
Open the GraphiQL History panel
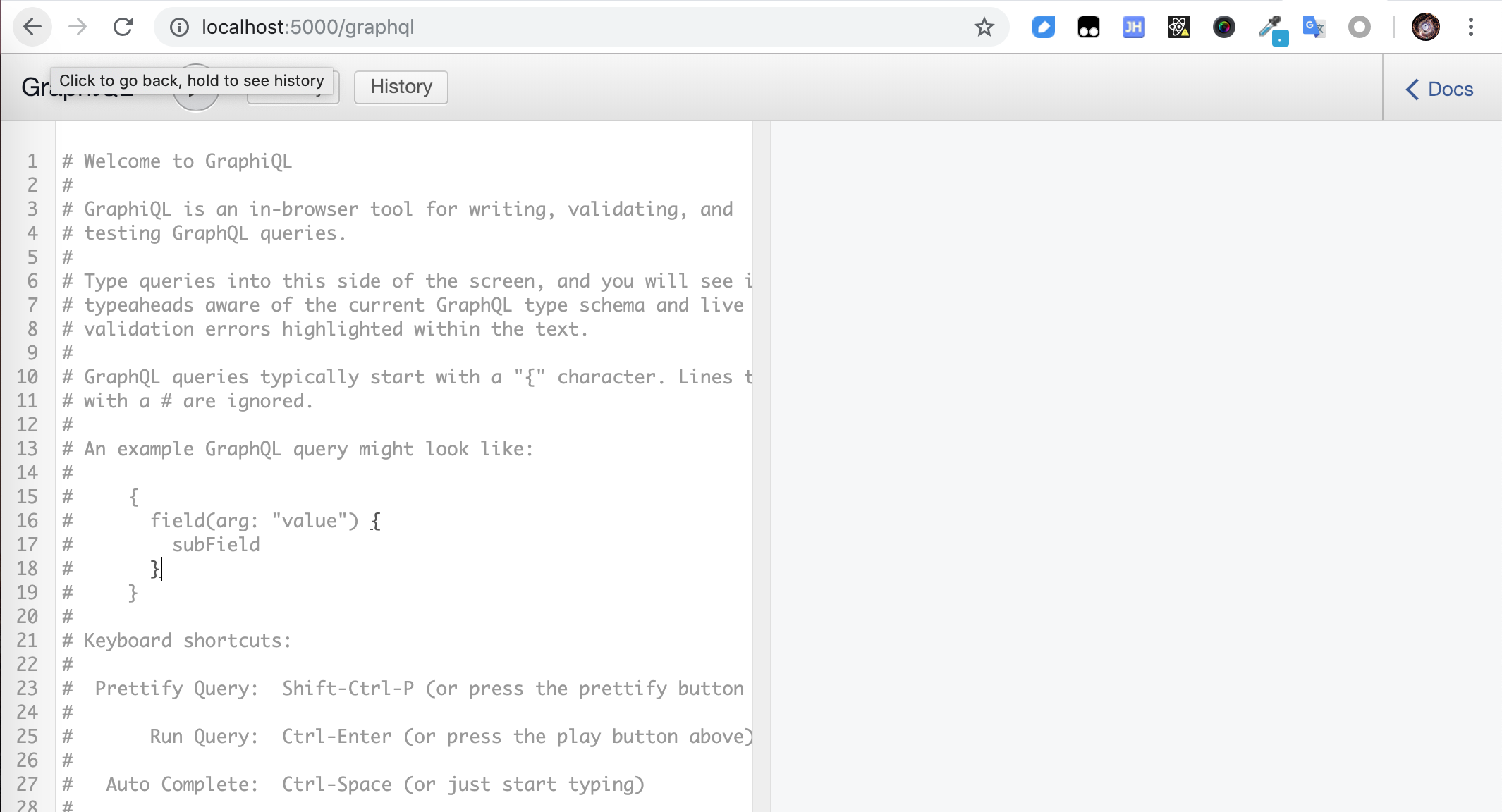(401, 87)
